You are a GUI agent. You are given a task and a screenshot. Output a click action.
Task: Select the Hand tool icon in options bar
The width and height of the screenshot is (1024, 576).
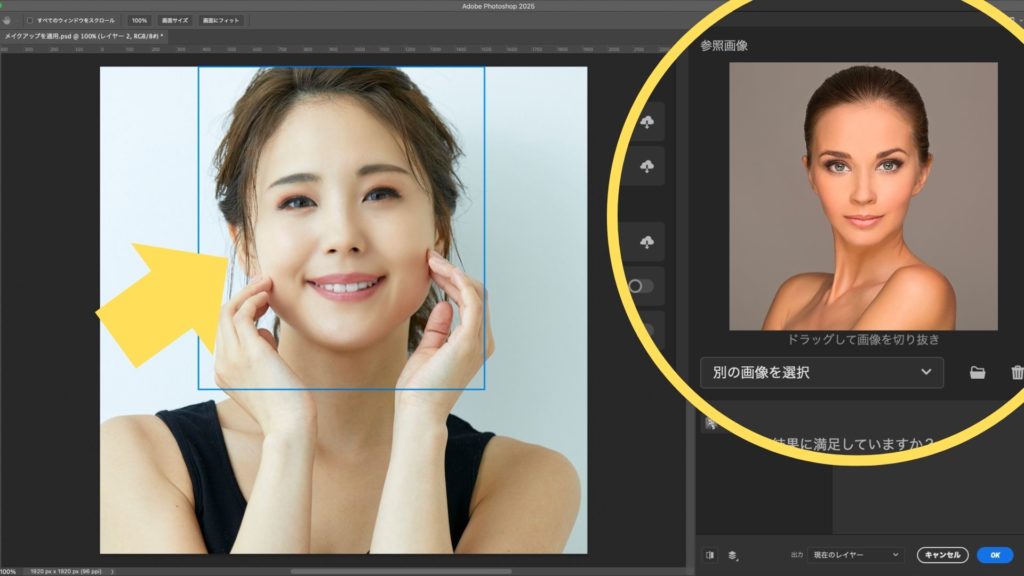click(x=8, y=20)
